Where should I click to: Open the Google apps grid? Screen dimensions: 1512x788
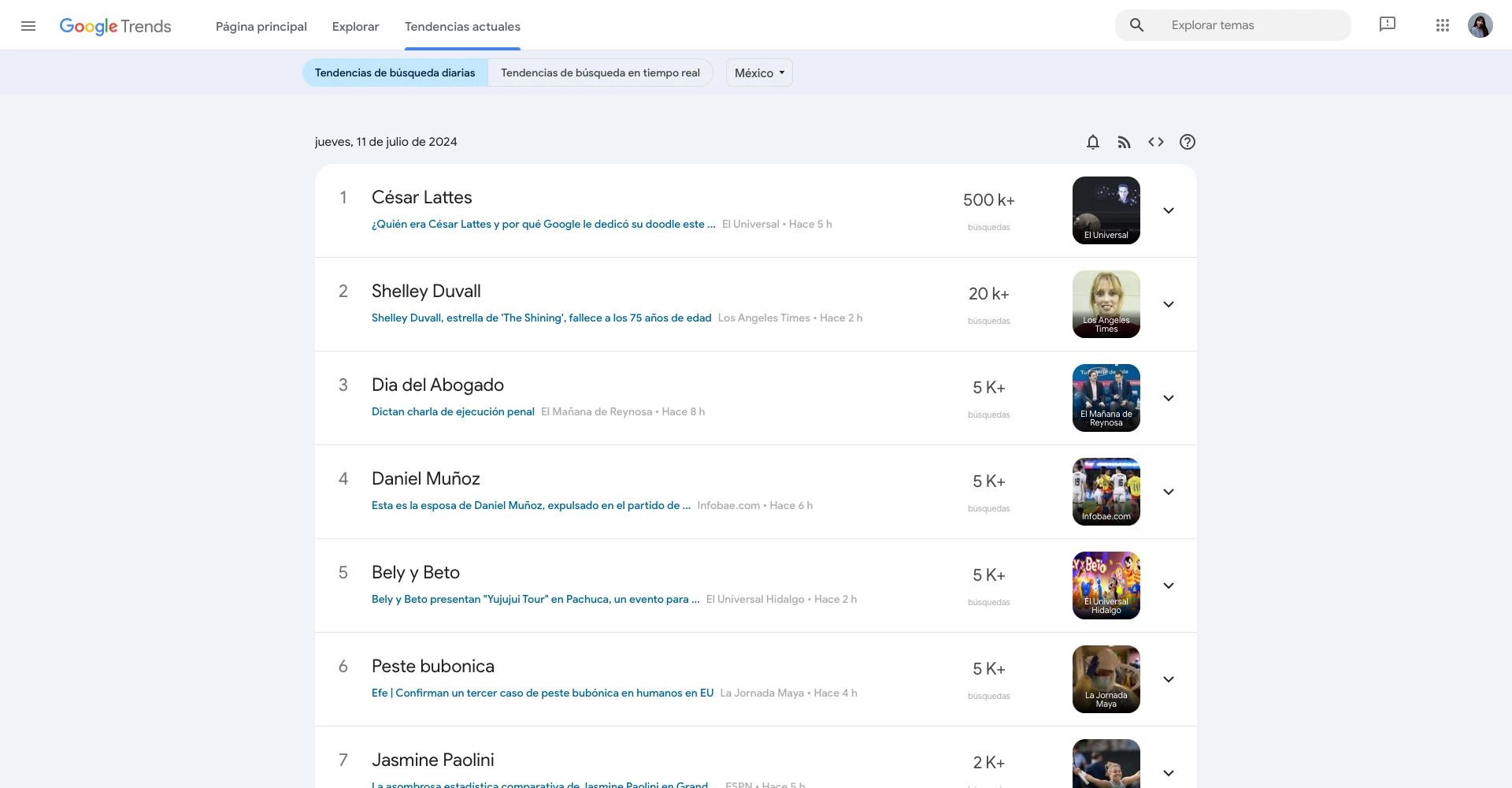click(x=1443, y=24)
